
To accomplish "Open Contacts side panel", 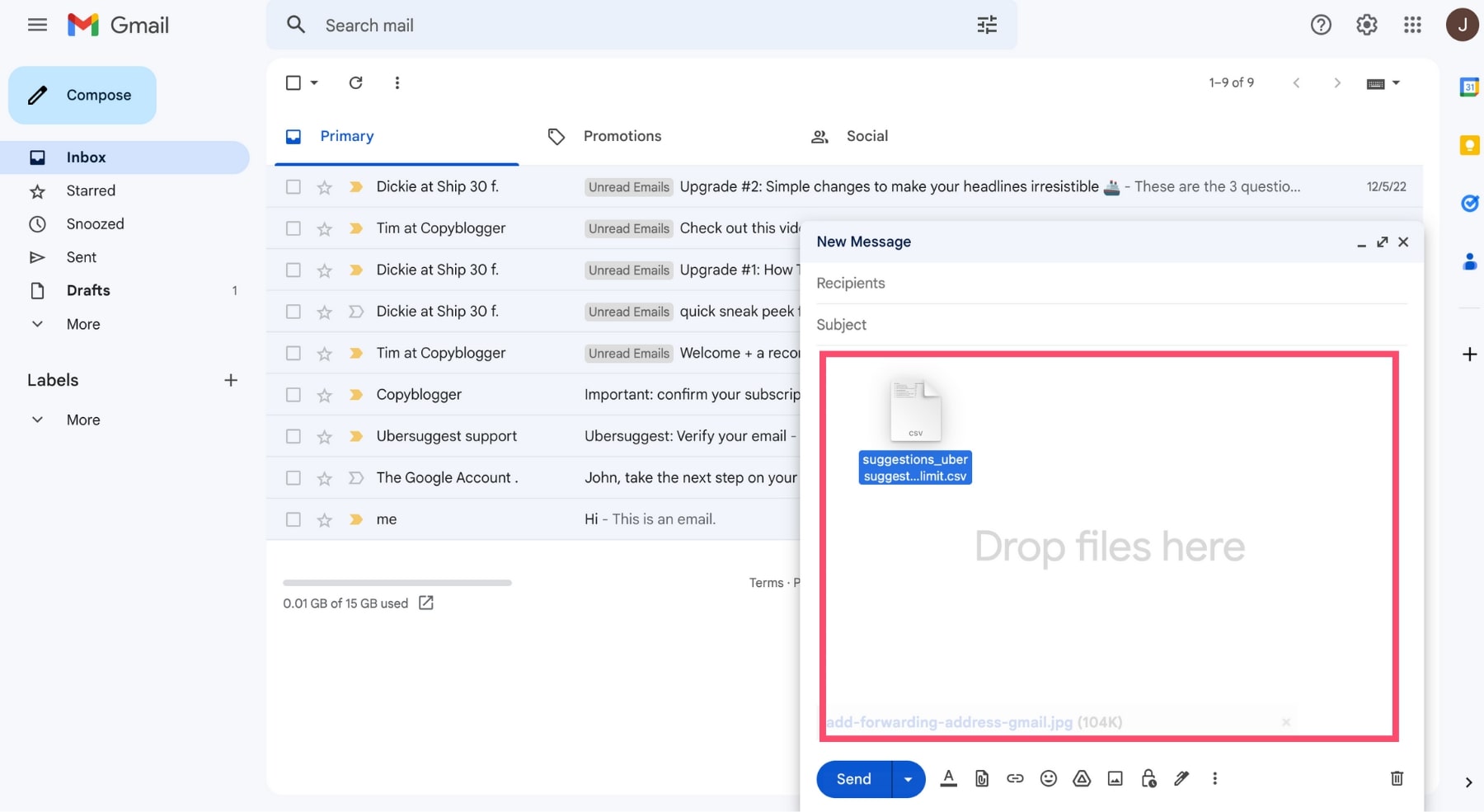I will coord(1469,261).
